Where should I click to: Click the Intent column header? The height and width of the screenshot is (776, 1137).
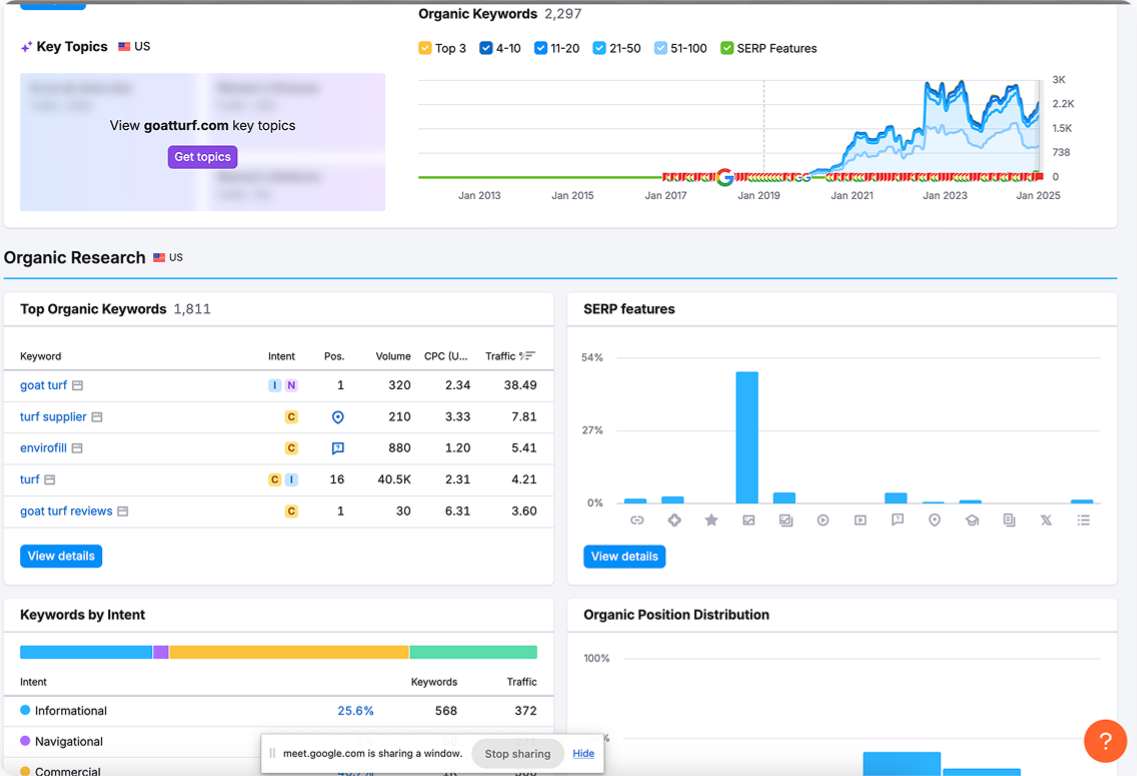[x=281, y=356]
